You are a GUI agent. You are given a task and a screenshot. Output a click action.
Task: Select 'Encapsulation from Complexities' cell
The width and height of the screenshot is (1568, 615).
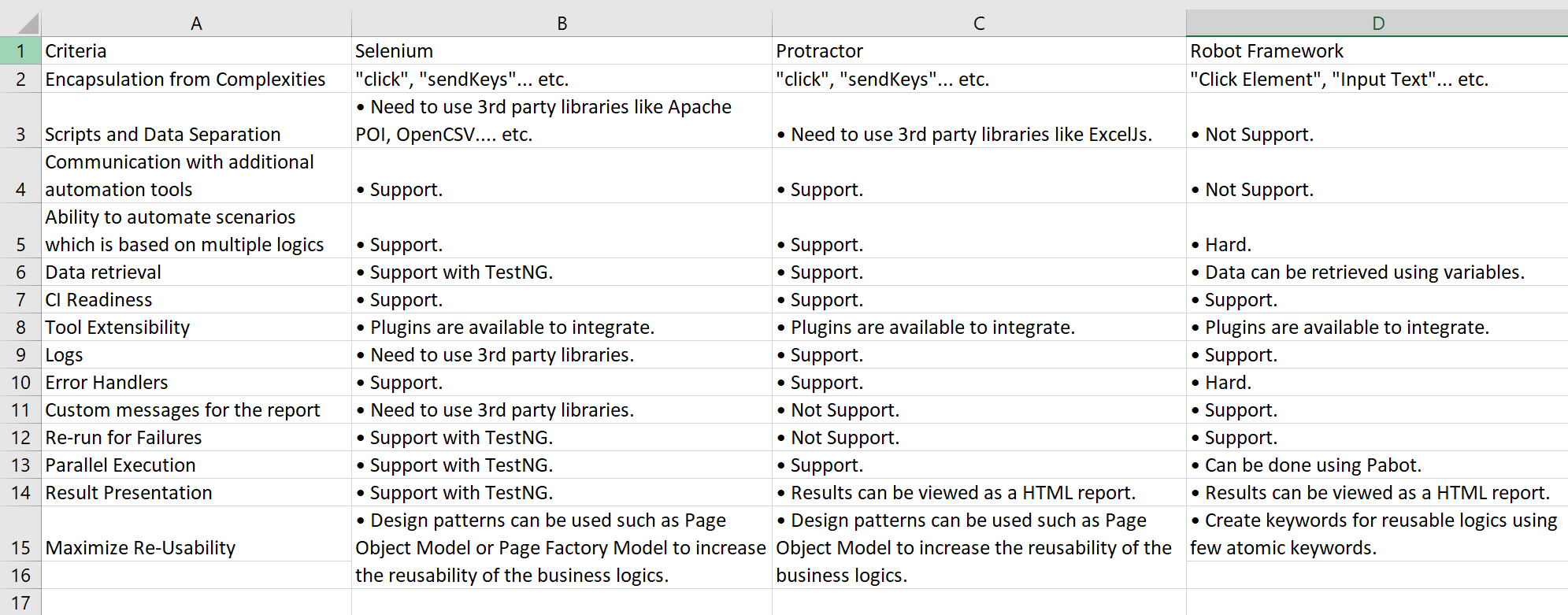196,79
